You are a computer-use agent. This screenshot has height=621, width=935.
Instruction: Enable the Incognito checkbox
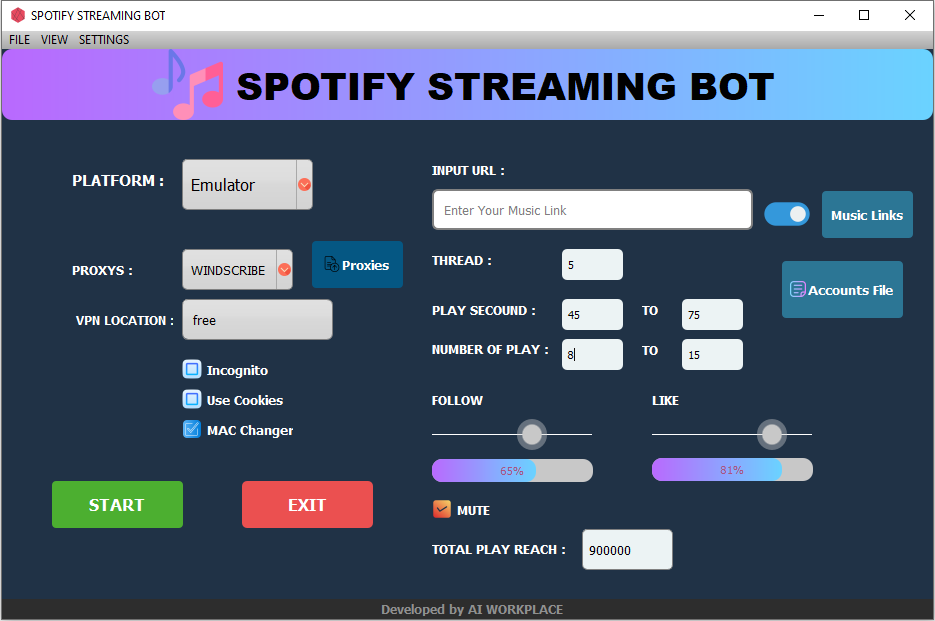(191, 370)
